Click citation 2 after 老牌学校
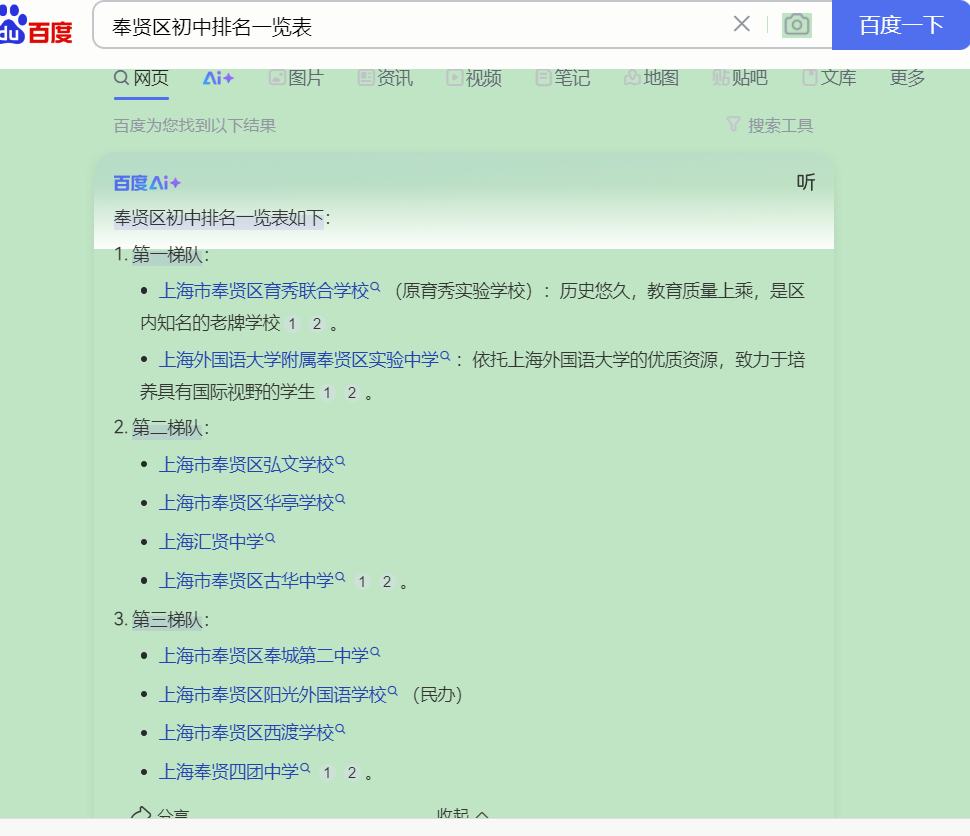The image size is (970, 836). click(x=317, y=324)
